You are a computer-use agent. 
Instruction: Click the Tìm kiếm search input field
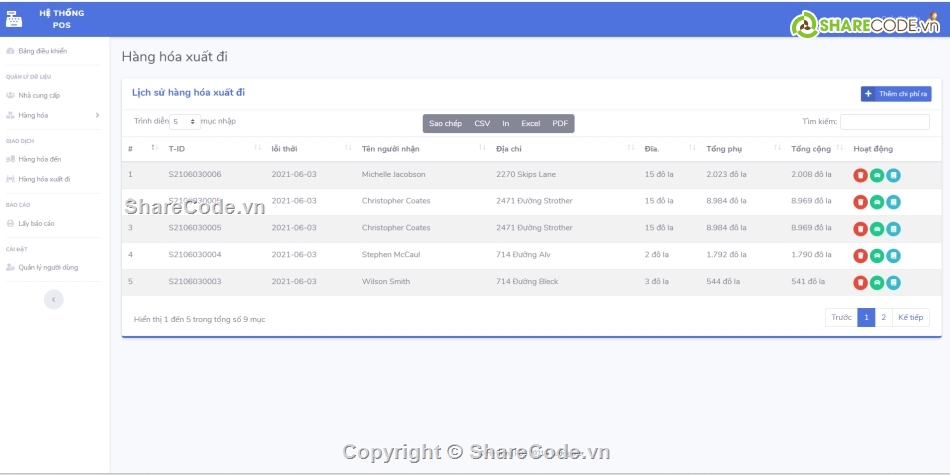(x=884, y=122)
